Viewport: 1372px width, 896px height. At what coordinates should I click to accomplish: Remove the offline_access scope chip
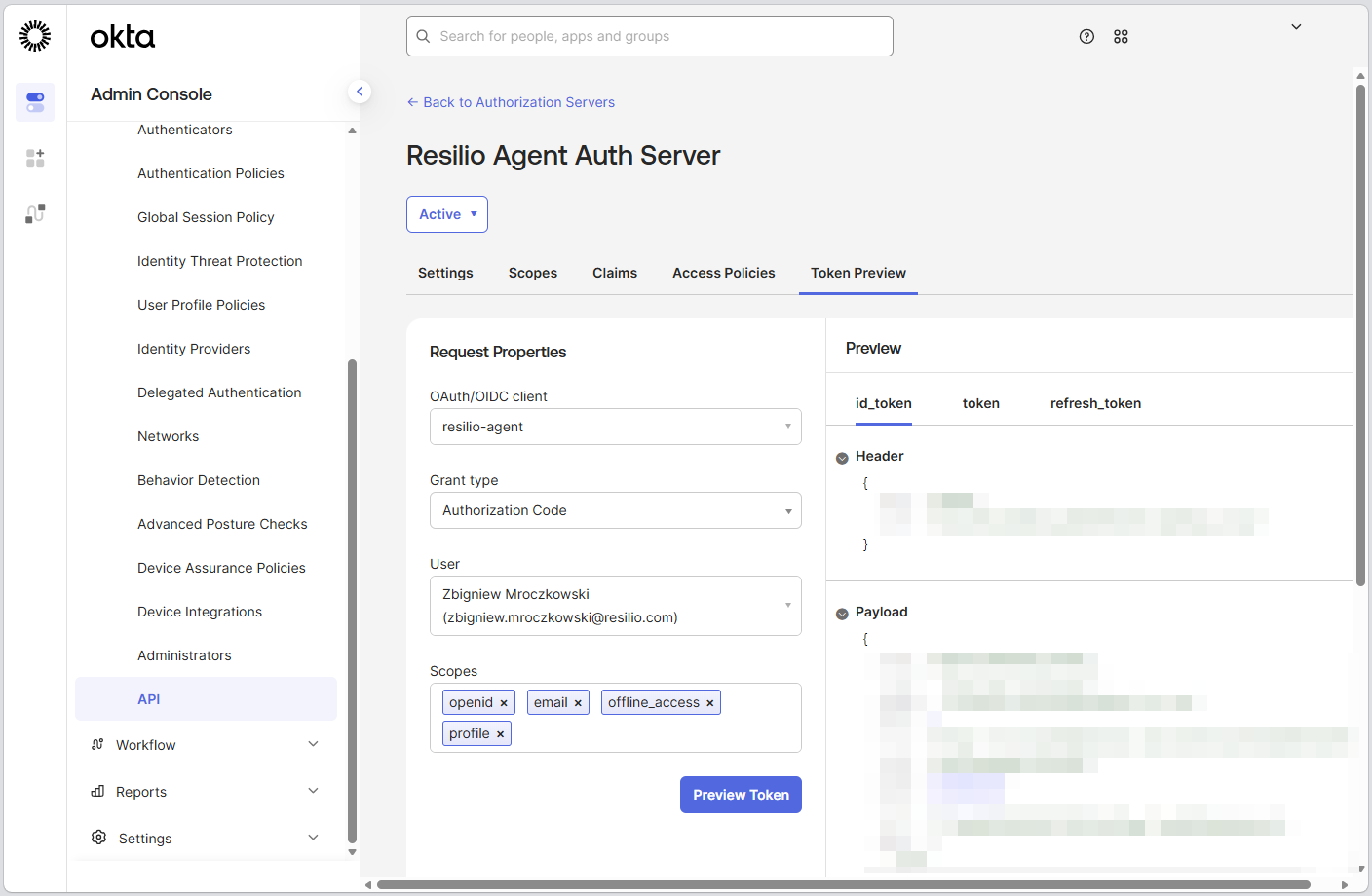pyautogui.click(x=709, y=703)
